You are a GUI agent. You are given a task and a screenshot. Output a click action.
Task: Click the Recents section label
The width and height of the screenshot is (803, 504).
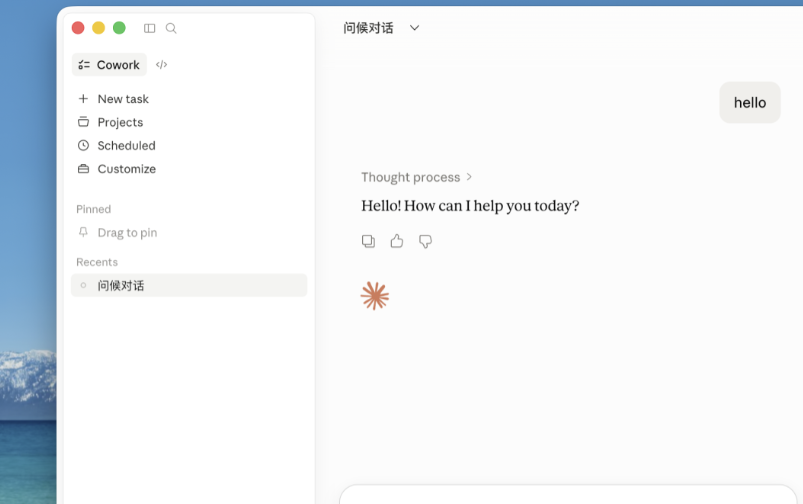(x=97, y=262)
